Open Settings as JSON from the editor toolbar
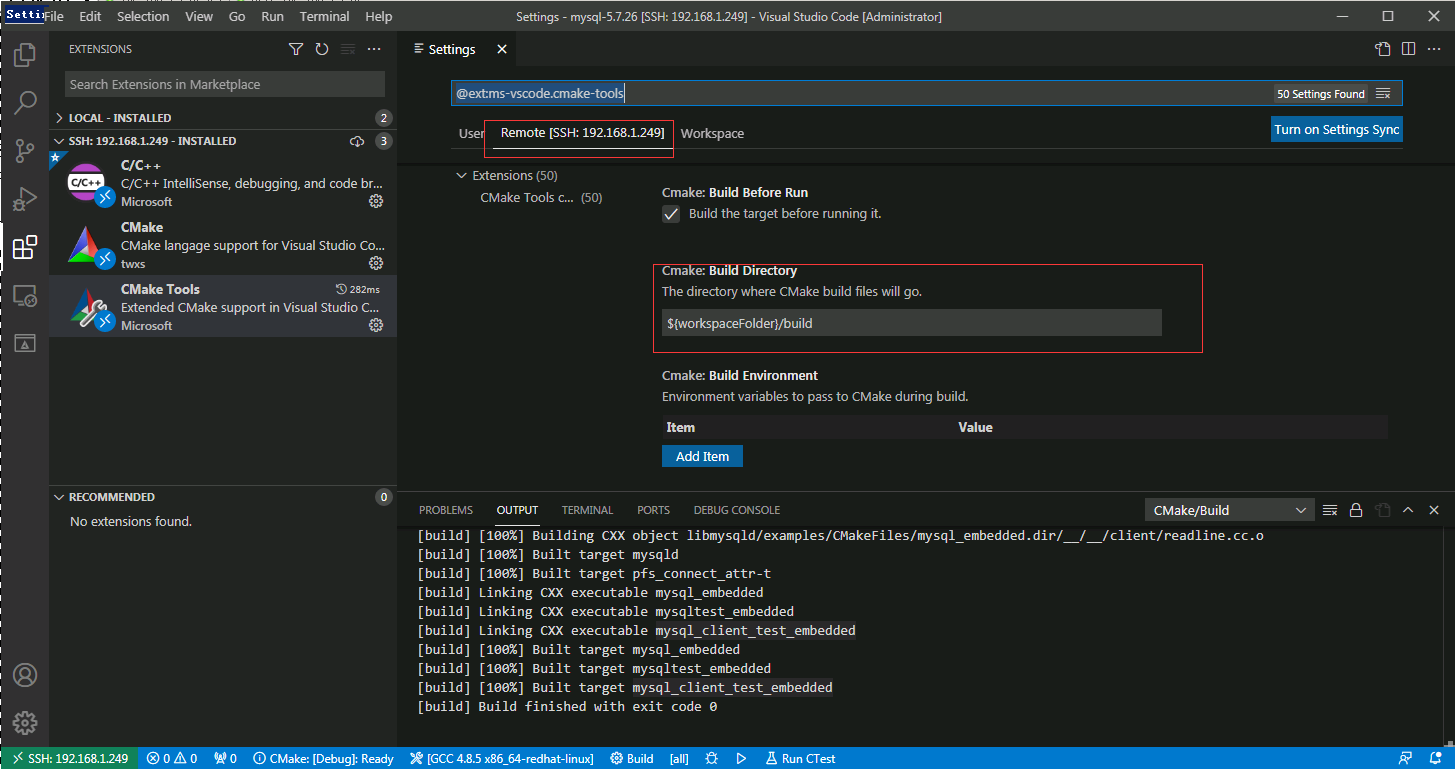 tap(1383, 49)
